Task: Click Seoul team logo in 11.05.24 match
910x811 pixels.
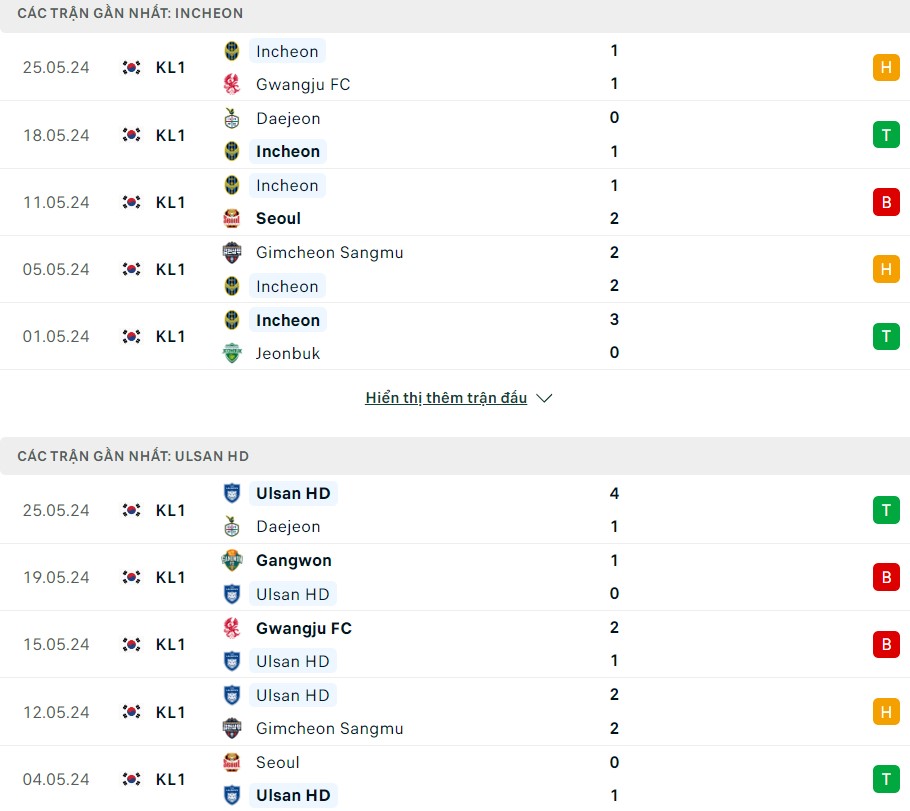Action: 232,218
